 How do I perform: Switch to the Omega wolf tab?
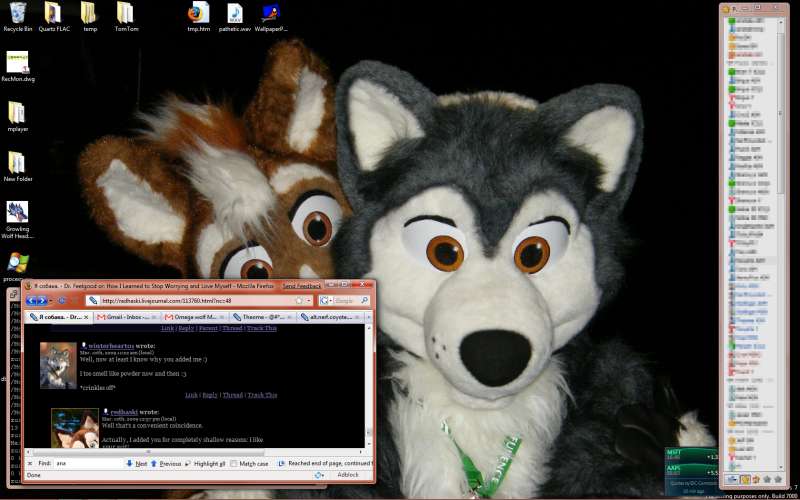click(x=193, y=317)
